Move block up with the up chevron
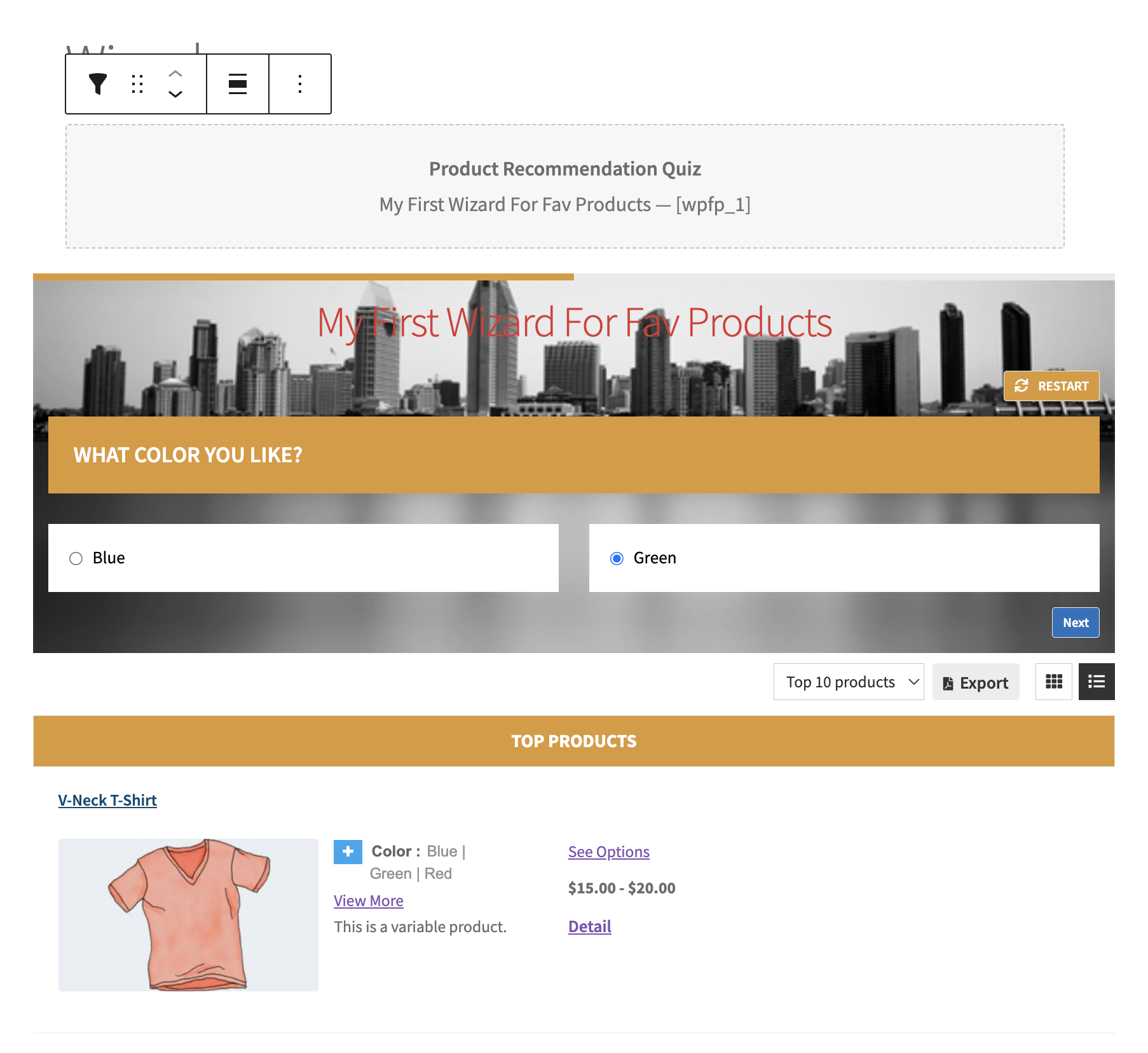The image size is (1148, 1053). 175,74
